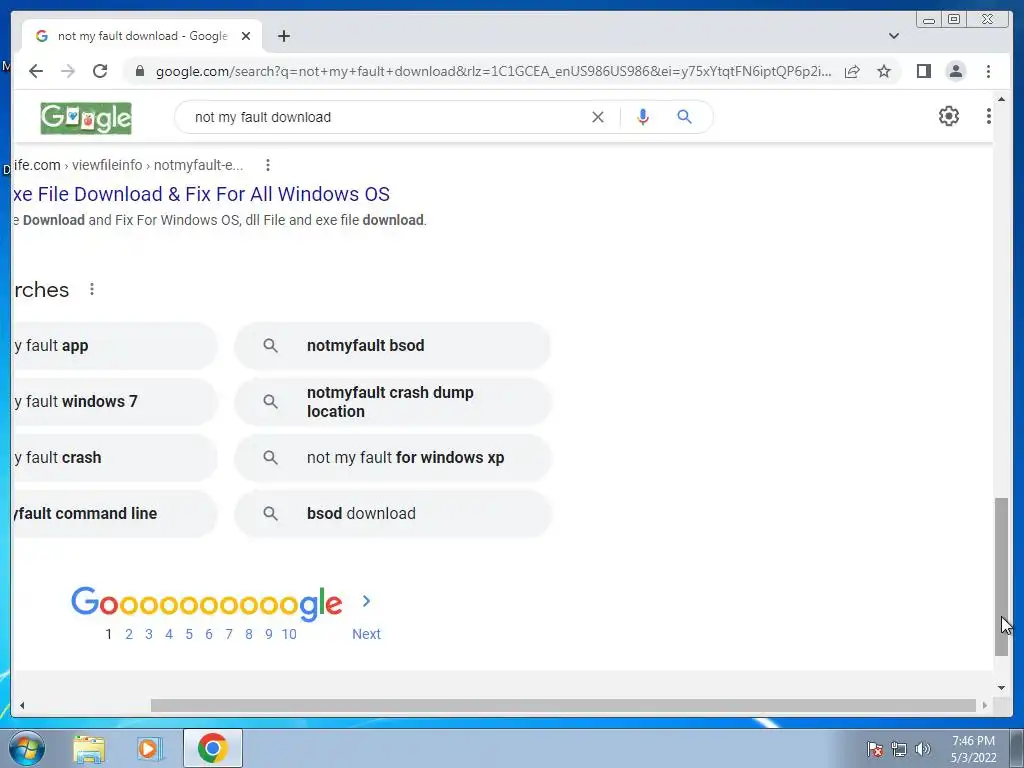The image size is (1024, 768).
Task: Click the Show desktop strip
Action: click(x=1016, y=748)
